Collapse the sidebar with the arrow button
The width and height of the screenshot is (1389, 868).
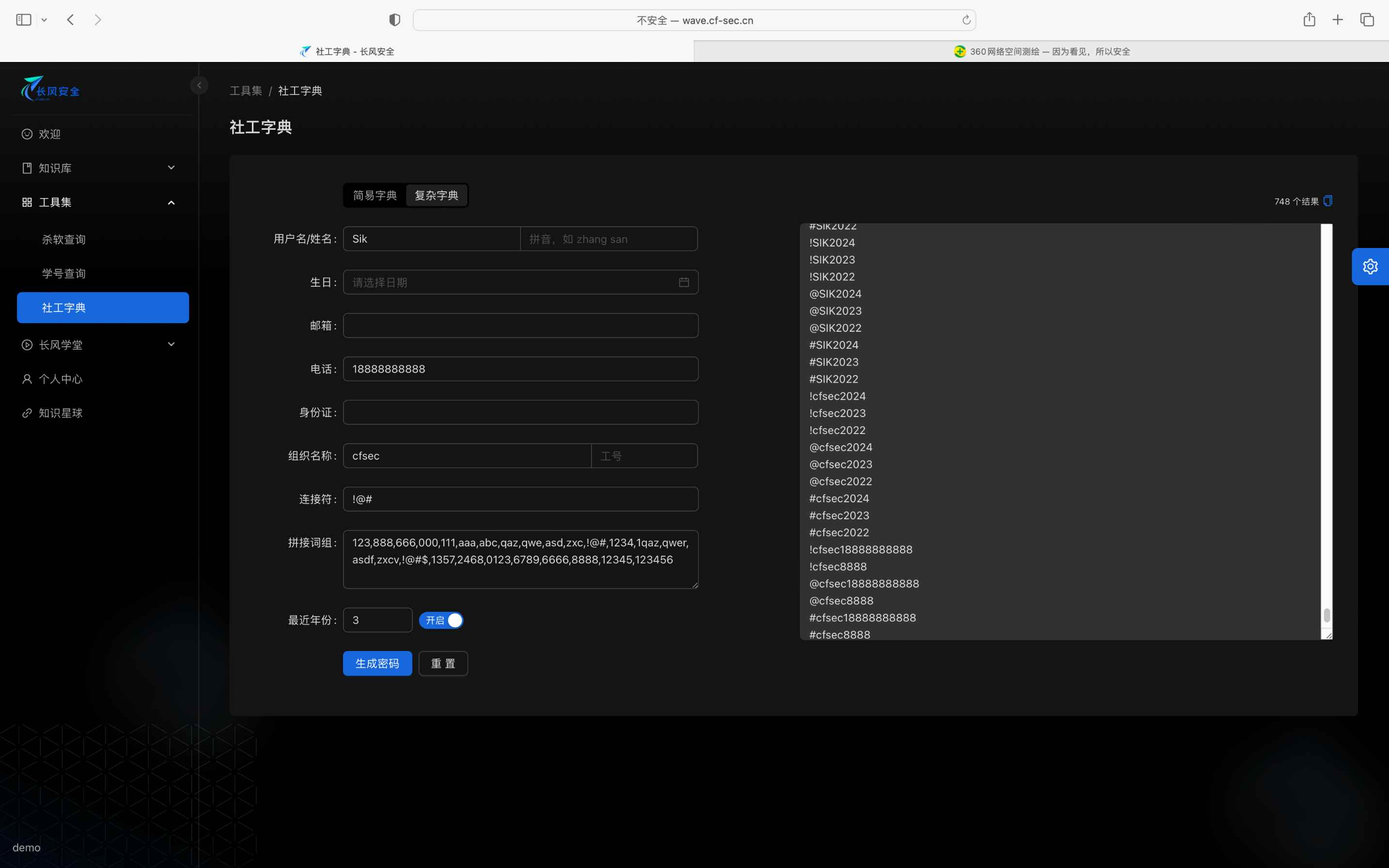tap(199, 86)
